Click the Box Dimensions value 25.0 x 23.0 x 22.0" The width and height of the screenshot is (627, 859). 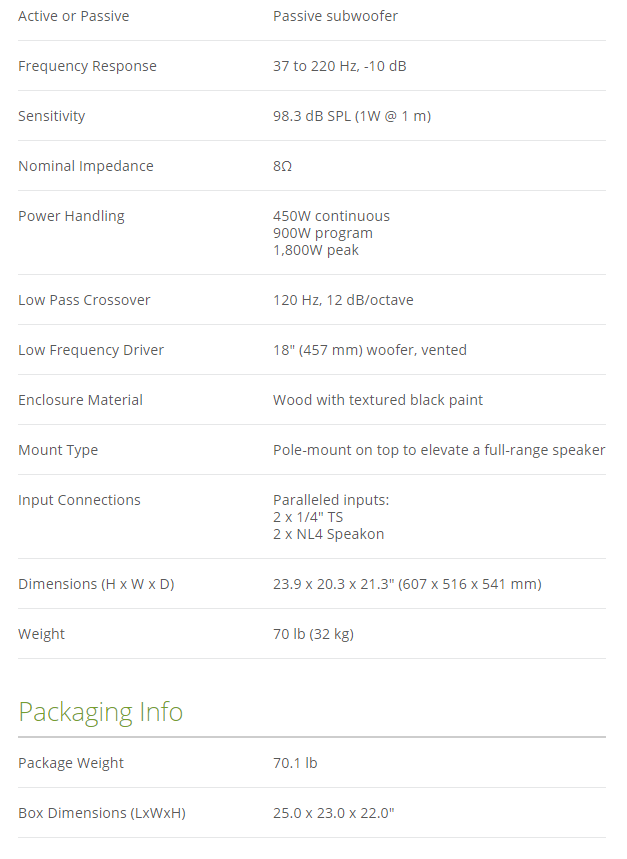(334, 813)
